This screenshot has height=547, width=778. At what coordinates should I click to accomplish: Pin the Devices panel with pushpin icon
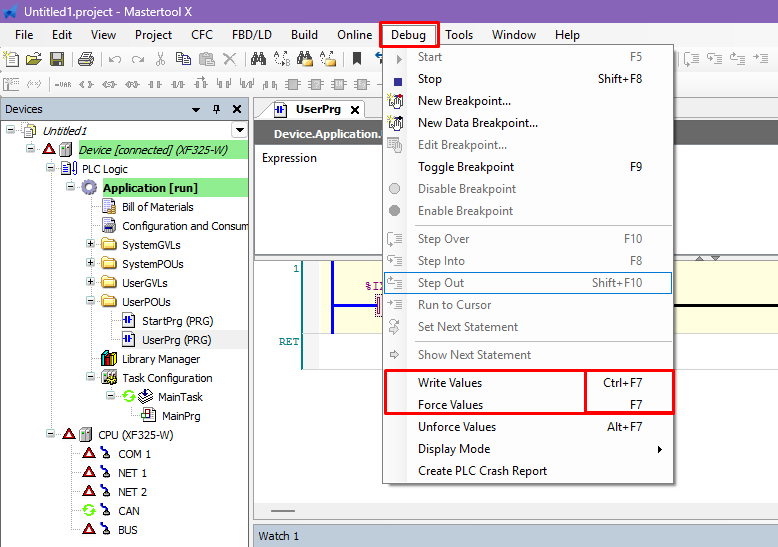(x=217, y=109)
